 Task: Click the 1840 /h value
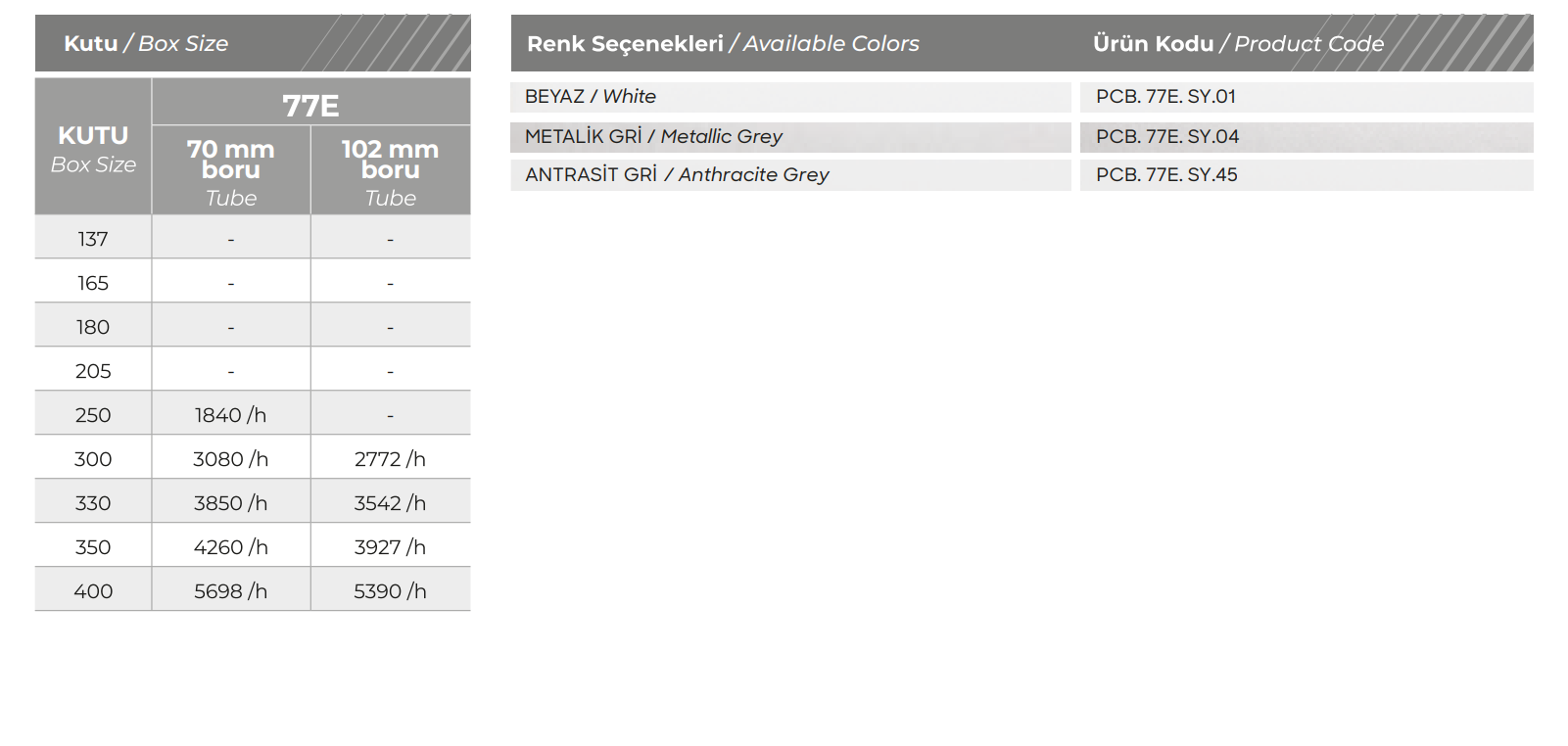[x=230, y=415]
